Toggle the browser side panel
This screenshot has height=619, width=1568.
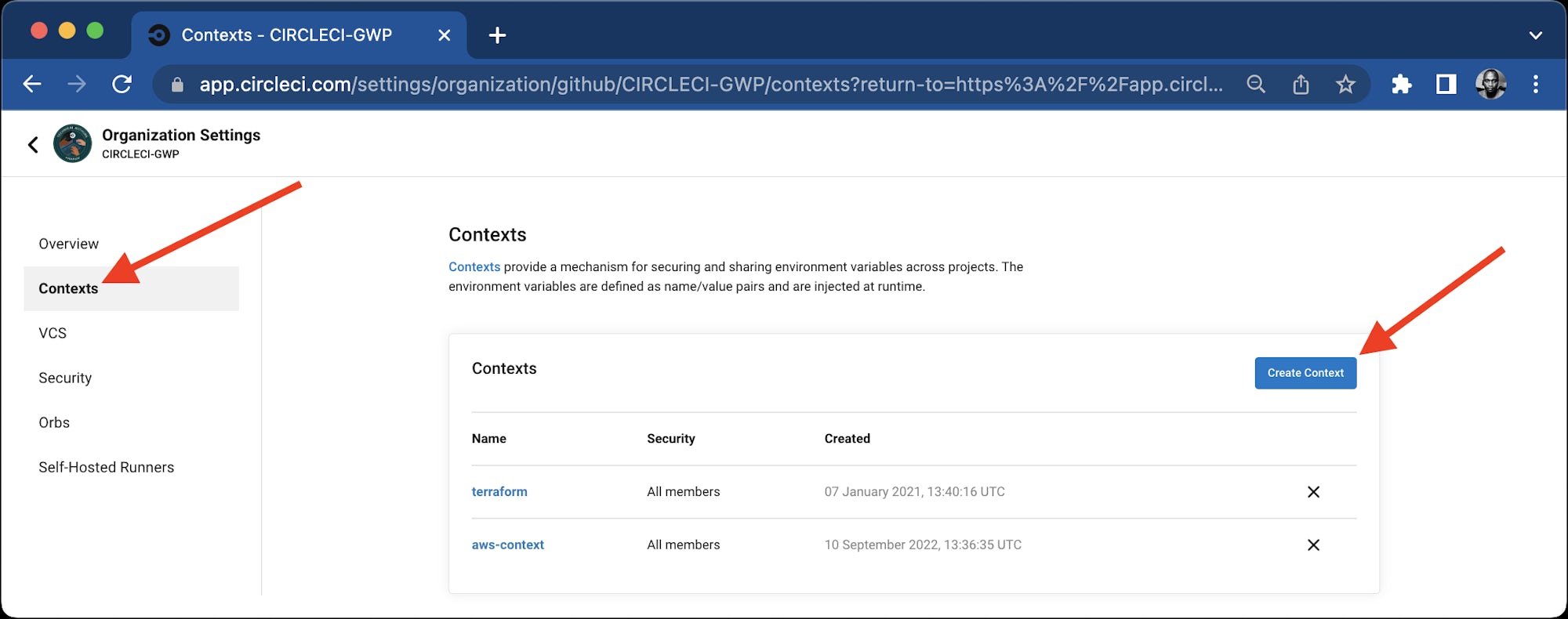pos(1446,84)
